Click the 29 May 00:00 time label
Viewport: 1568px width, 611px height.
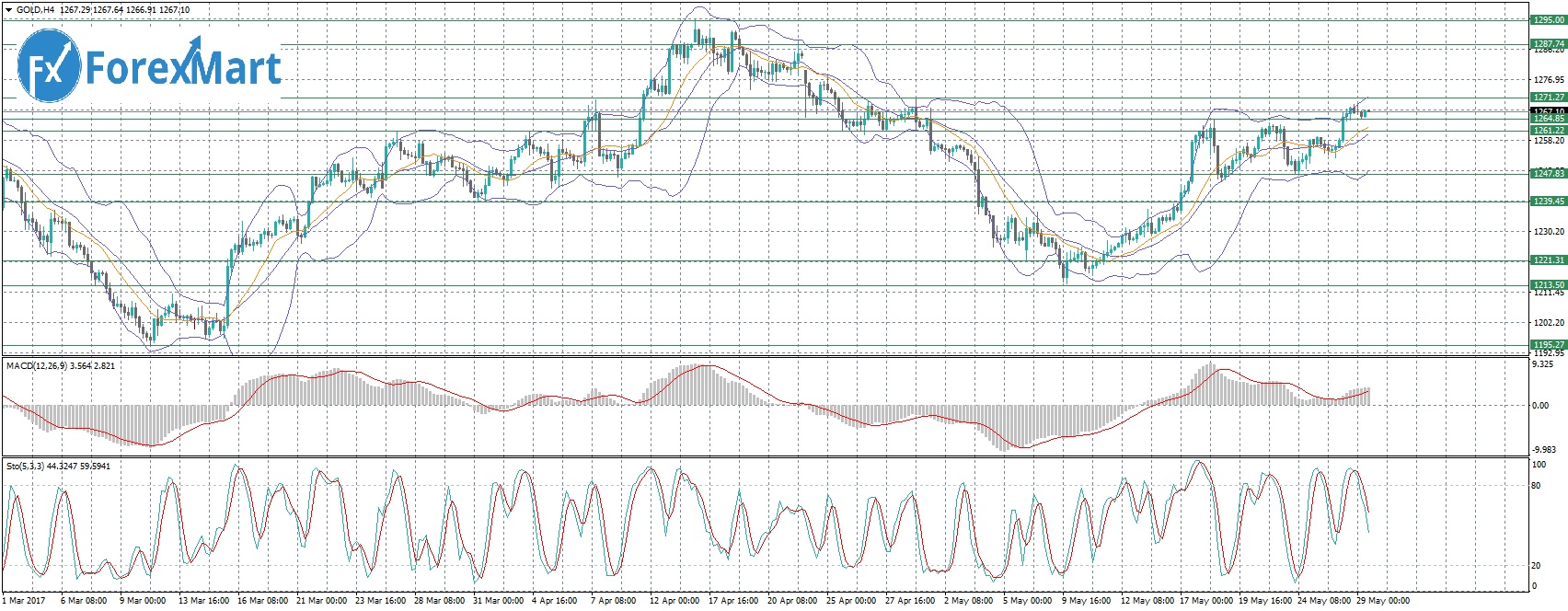1382,601
